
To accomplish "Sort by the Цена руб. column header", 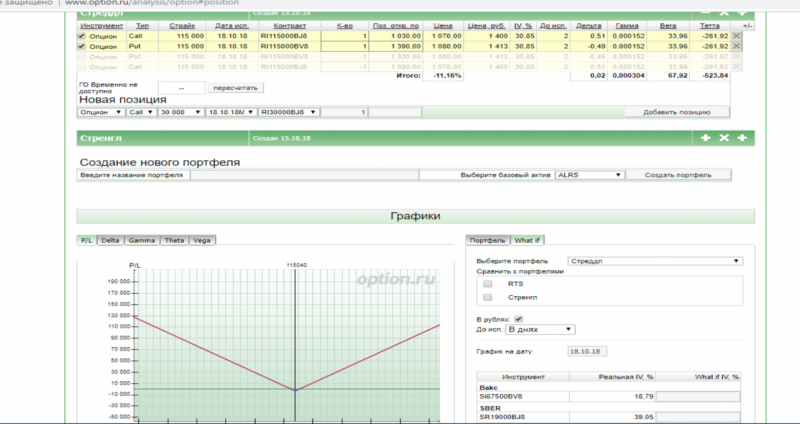I will 487,26.
